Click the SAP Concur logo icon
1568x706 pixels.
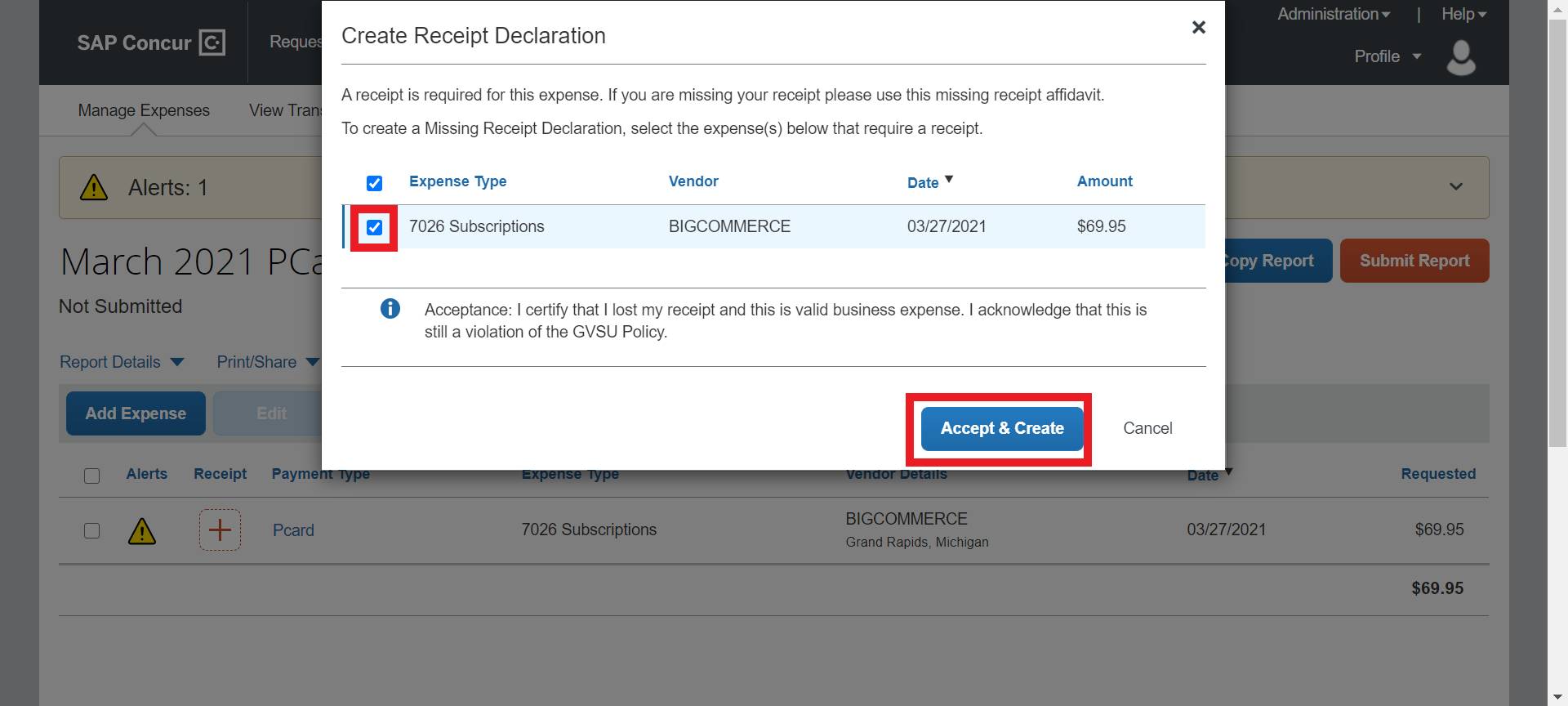tap(212, 42)
